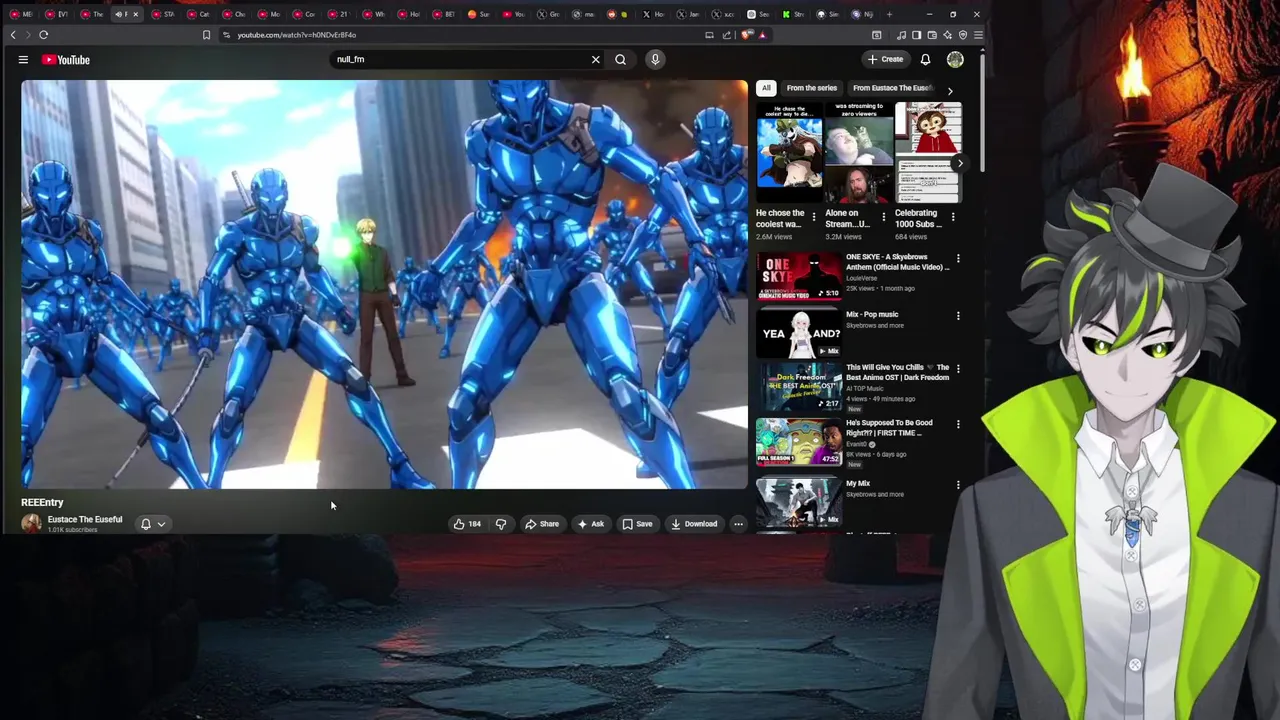Click the Share button under the video
The image size is (1280, 720).
pos(542,524)
